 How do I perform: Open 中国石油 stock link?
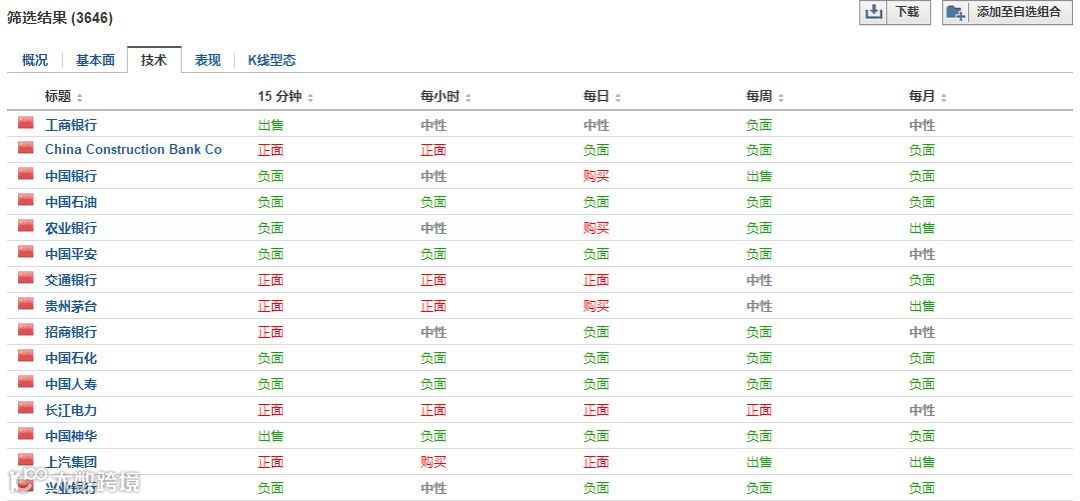click(71, 202)
